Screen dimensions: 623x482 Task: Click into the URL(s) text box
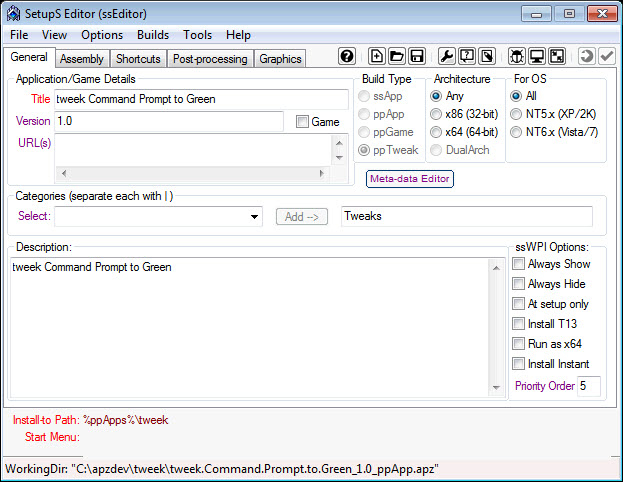(193, 150)
